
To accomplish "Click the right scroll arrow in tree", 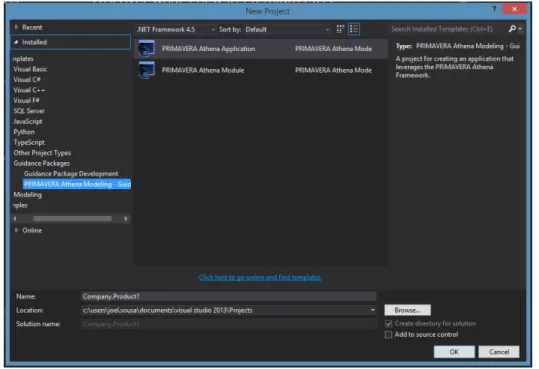I will click(x=126, y=219).
